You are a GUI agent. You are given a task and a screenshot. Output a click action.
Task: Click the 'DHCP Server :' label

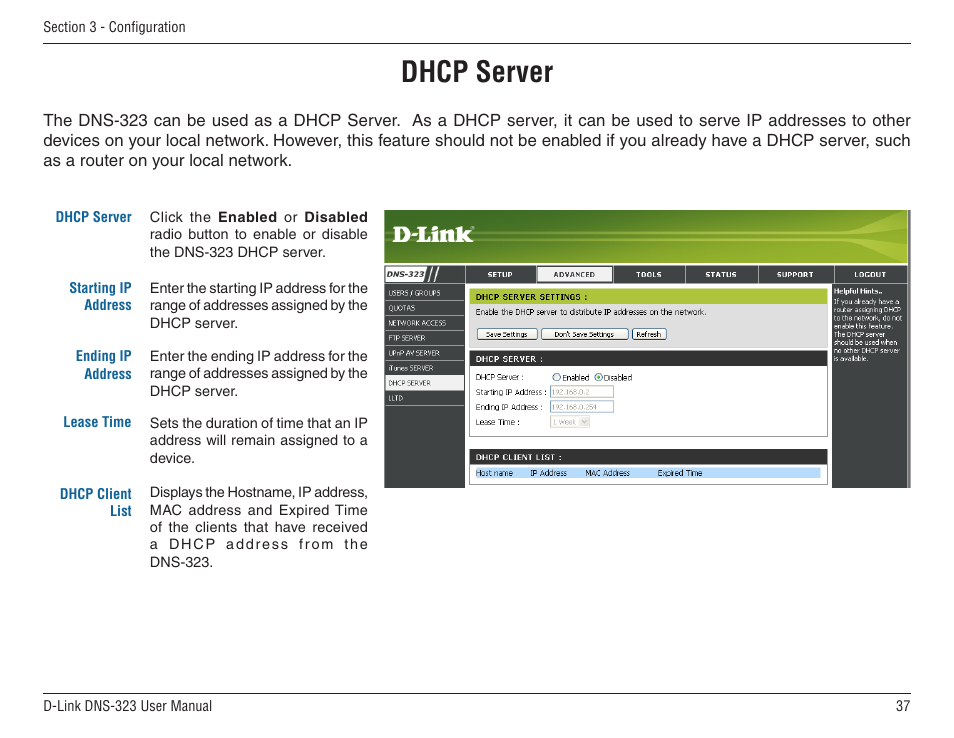click(499, 377)
